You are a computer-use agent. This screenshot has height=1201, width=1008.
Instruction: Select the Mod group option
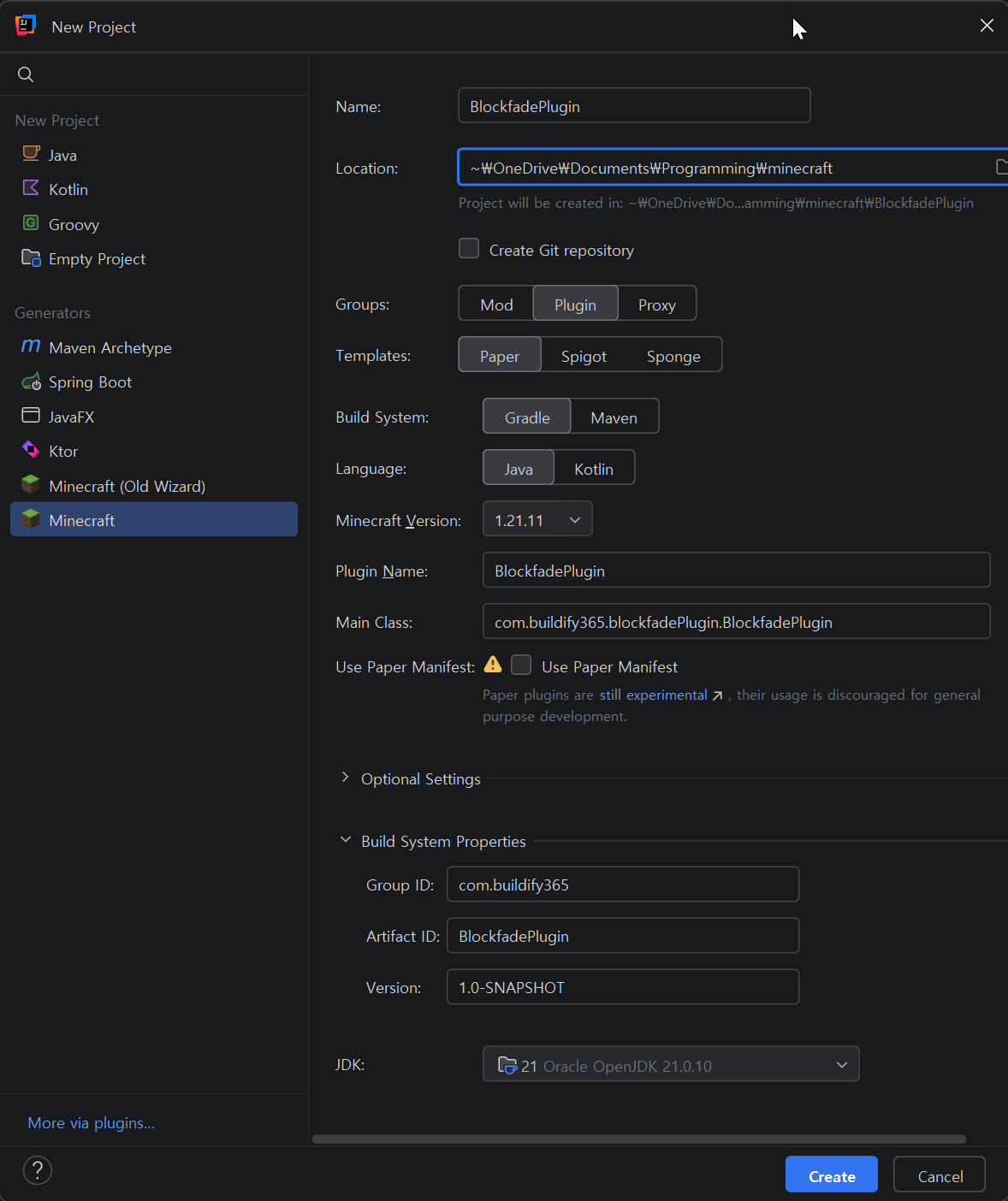pos(496,305)
